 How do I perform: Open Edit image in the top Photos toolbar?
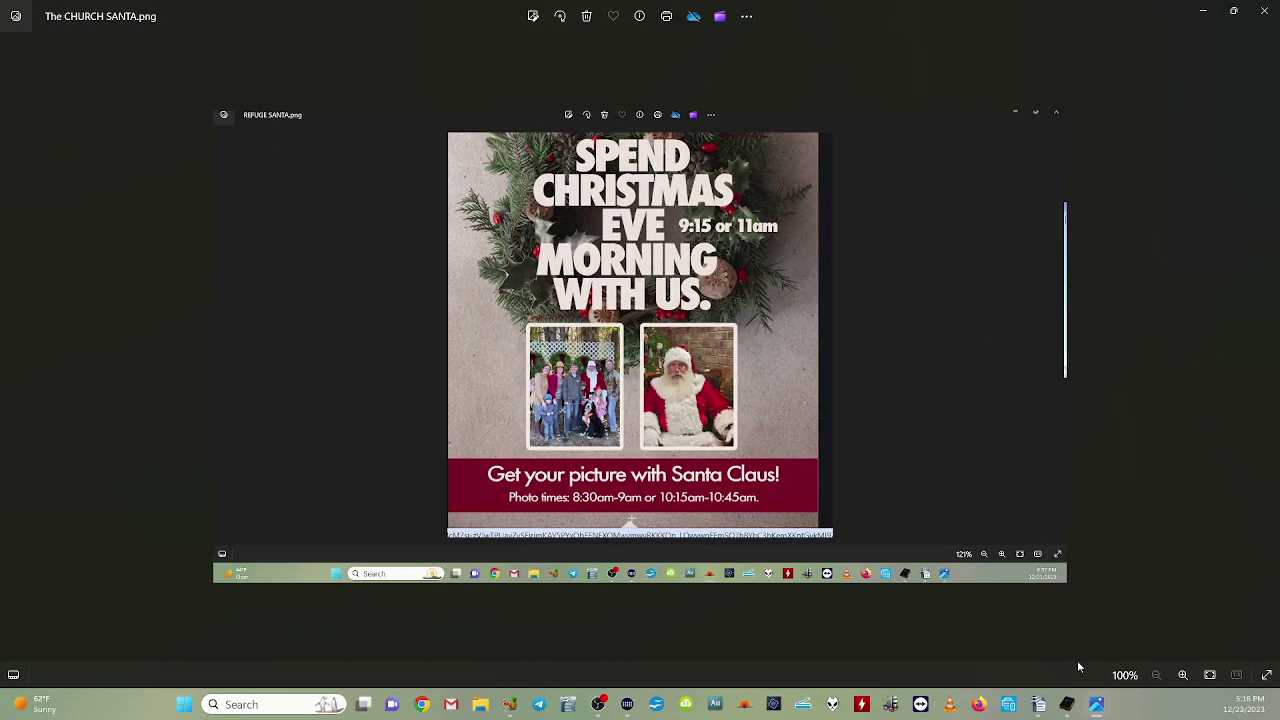click(533, 16)
